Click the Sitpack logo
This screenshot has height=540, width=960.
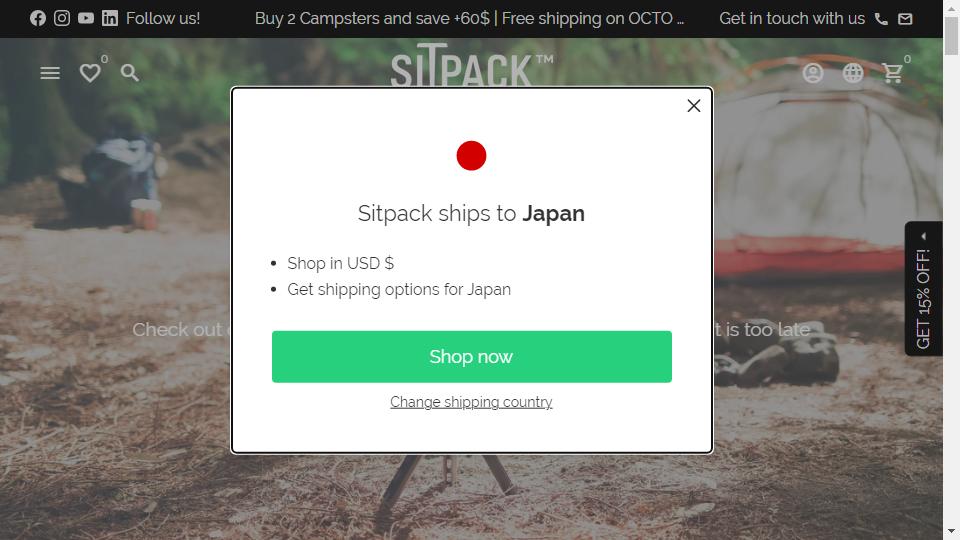472,65
